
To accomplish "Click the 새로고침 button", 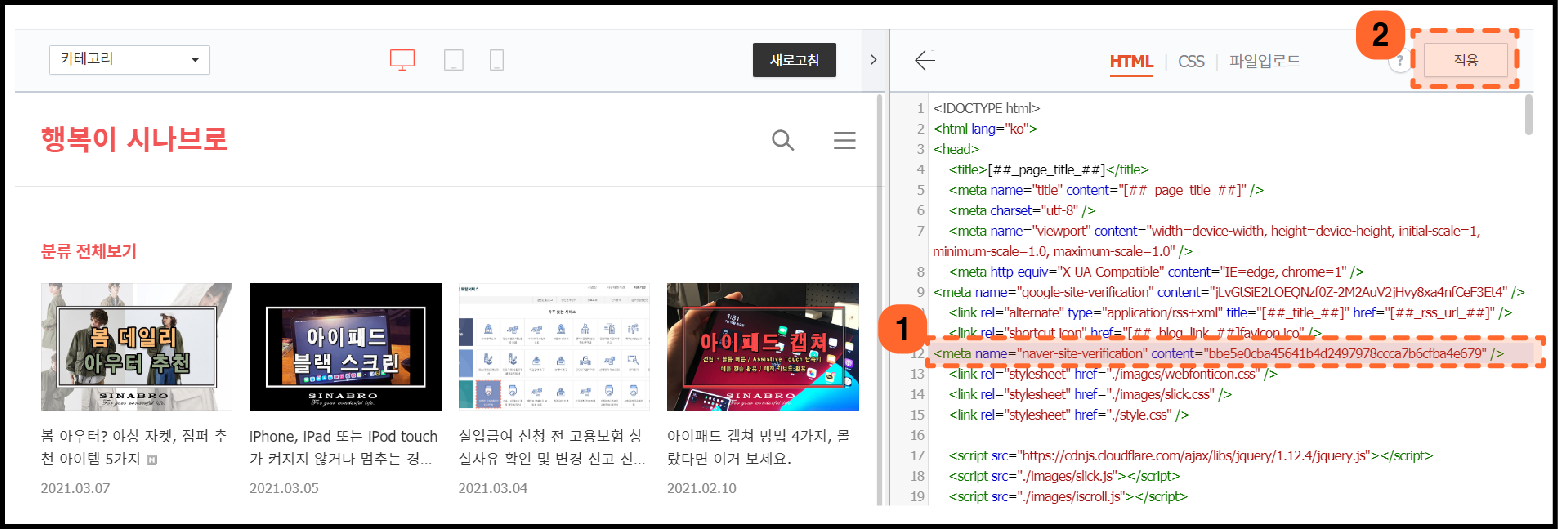I will coord(794,60).
